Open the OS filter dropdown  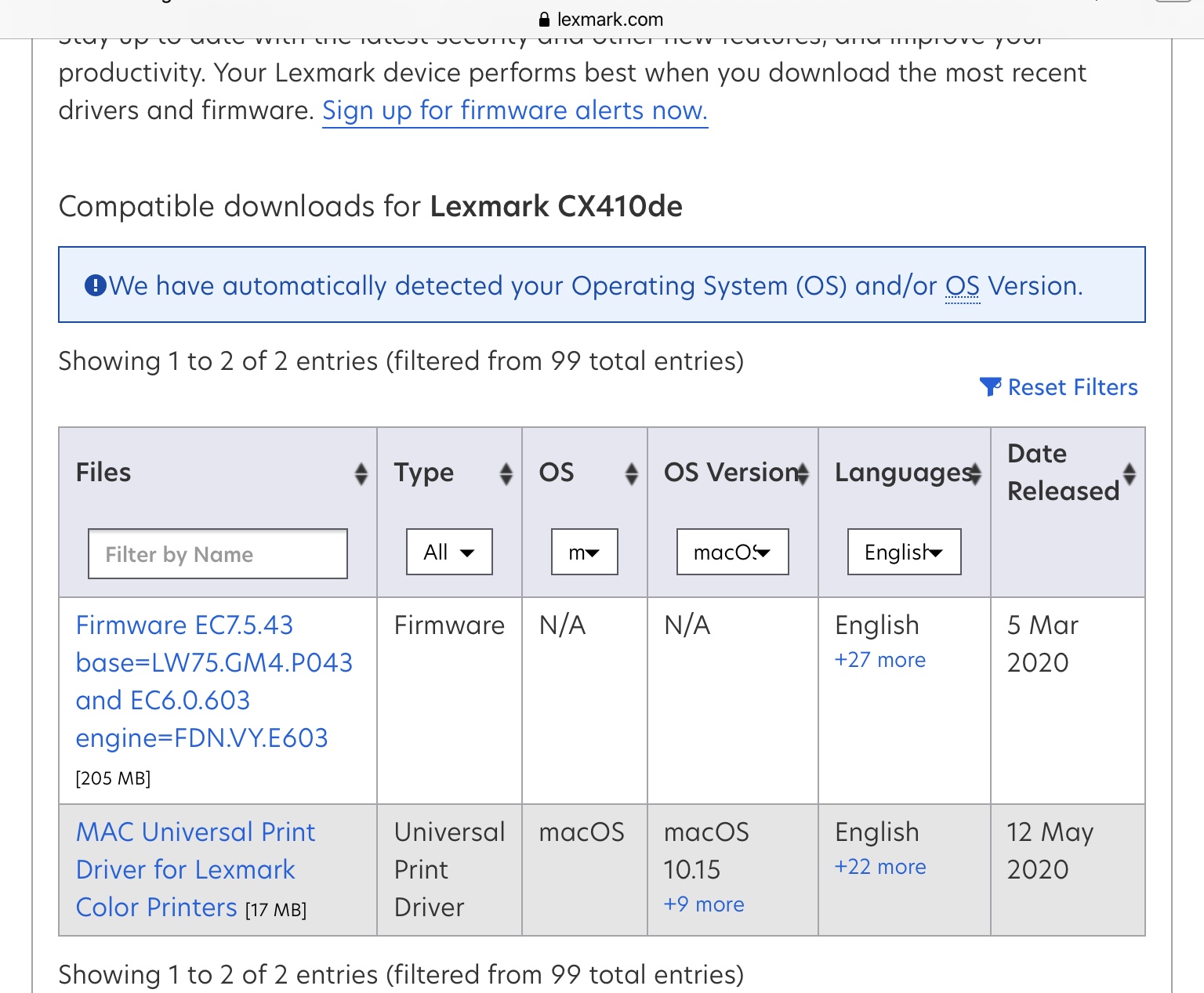585,552
